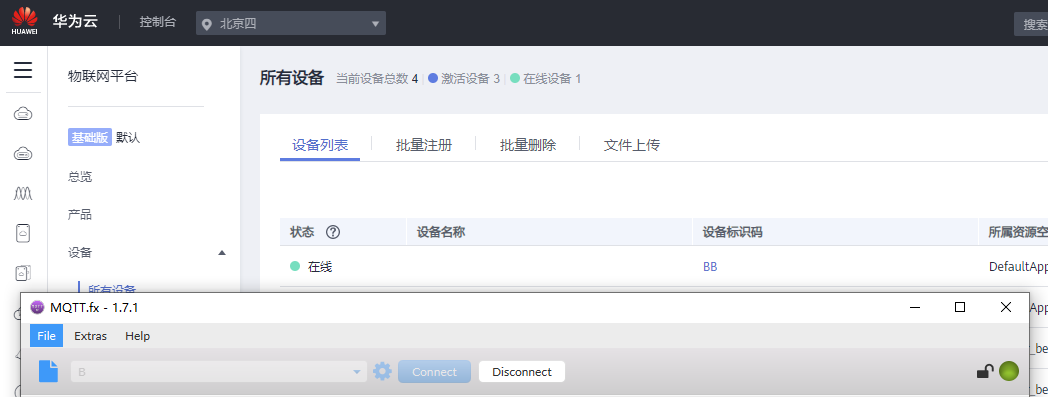Minimize the MQTT.fx window
This screenshot has height=397, width=1048.
tap(914, 307)
